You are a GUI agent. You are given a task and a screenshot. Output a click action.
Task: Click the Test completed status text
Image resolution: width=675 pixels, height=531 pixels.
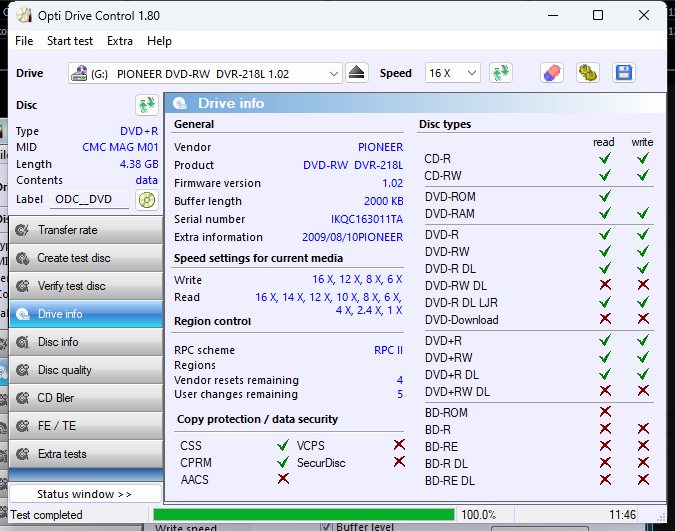coord(46,515)
